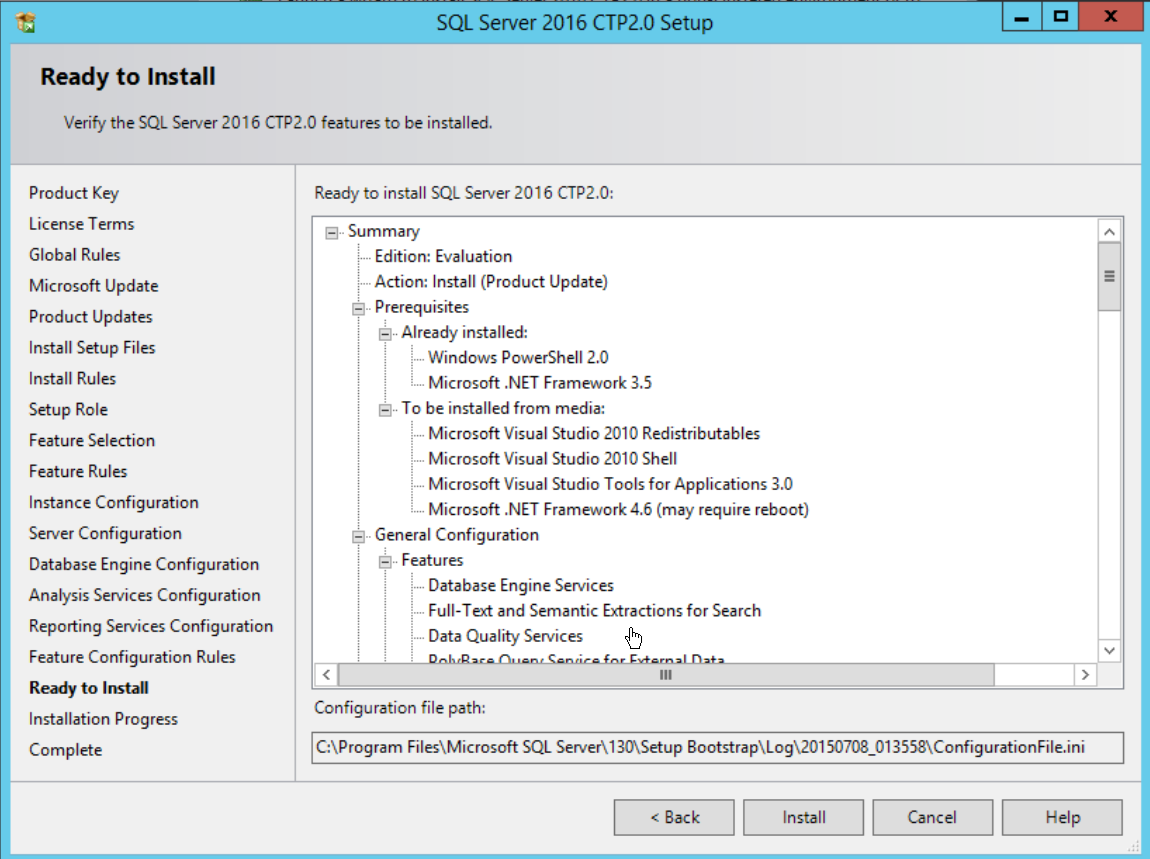Screen dimensions: 1150x859
Task: Select Install Rules step in sidebar
Action: (73, 379)
